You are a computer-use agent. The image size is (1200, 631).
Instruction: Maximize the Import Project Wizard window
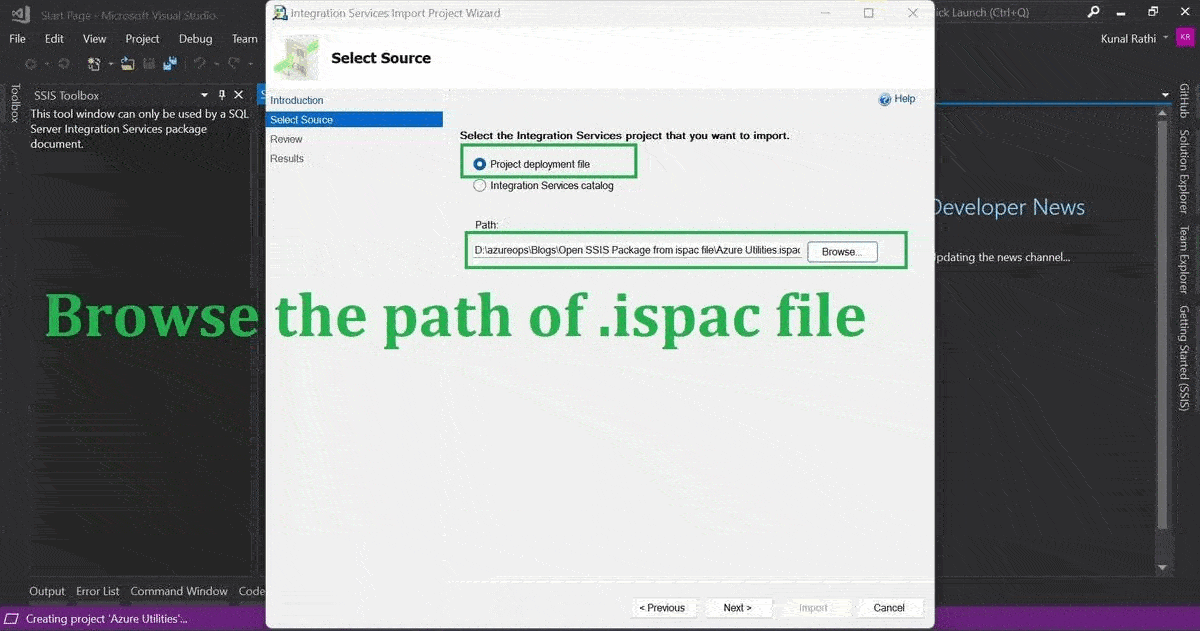pos(868,13)
